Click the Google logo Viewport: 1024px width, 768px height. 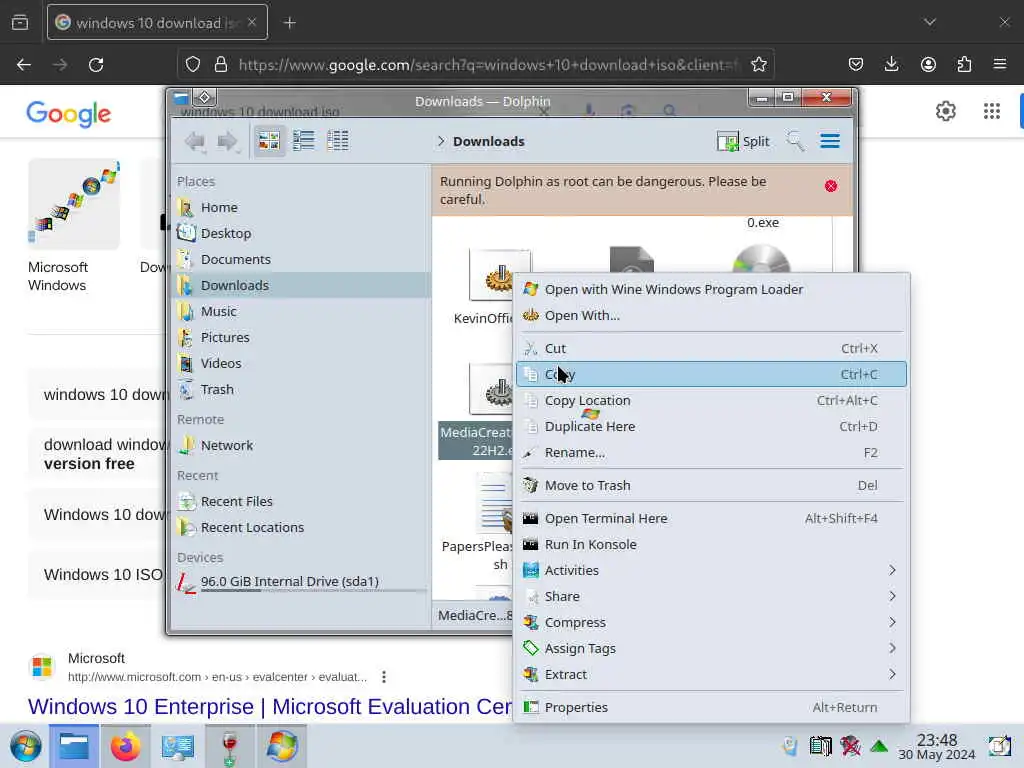coord(69,114)
